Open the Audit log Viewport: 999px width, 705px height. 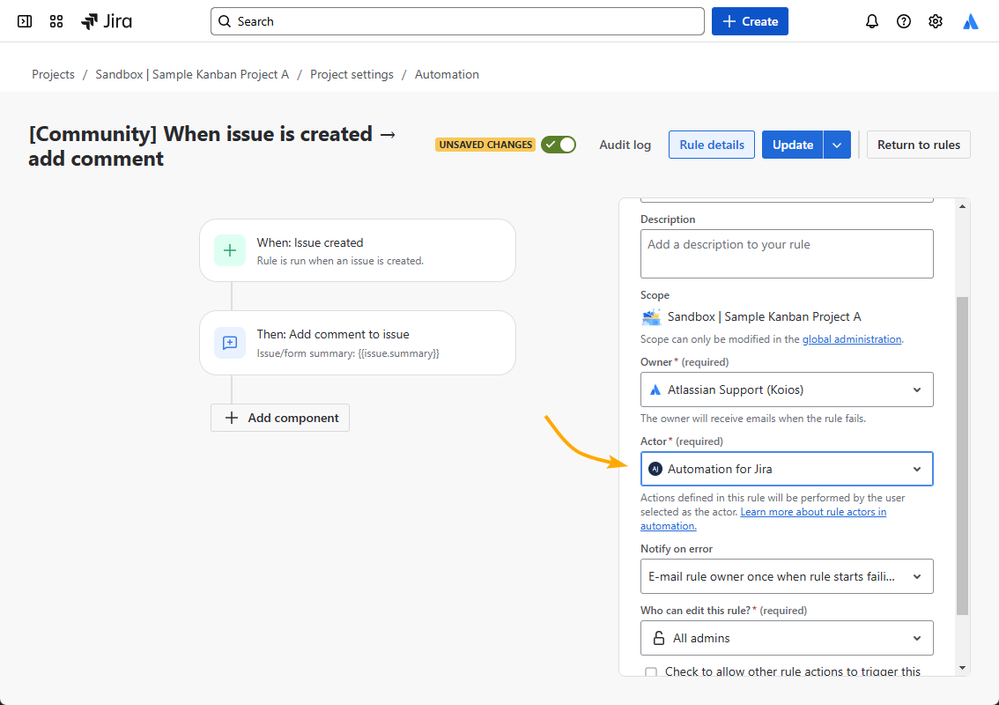(x=625, y=145)
